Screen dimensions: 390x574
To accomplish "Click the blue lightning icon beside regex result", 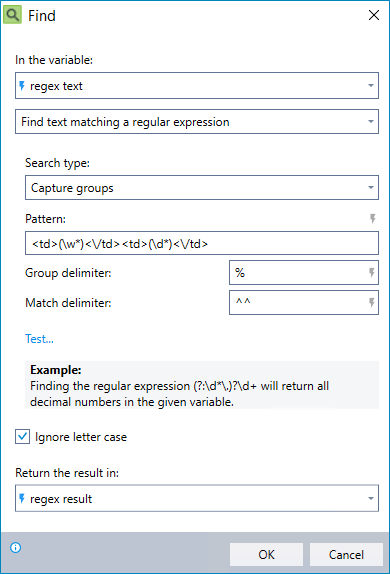I will 22,499.
